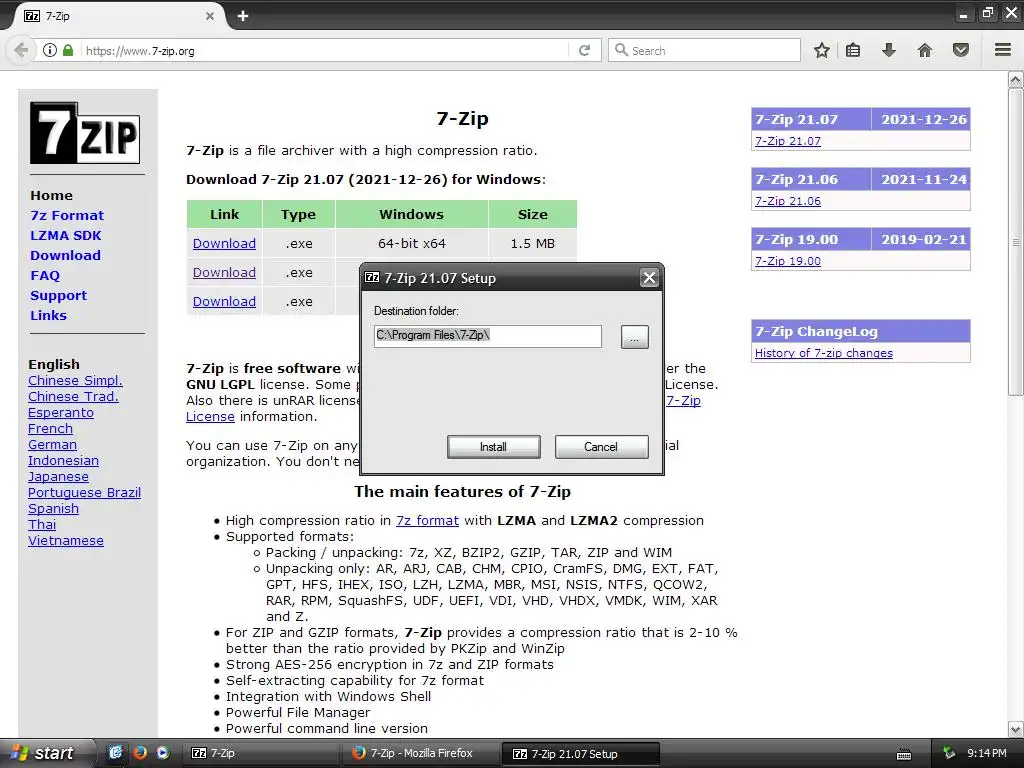This screenshot has height=768, width=1024.
Task: Close the 7-Zip browser tab
Action: click(210, 16)
